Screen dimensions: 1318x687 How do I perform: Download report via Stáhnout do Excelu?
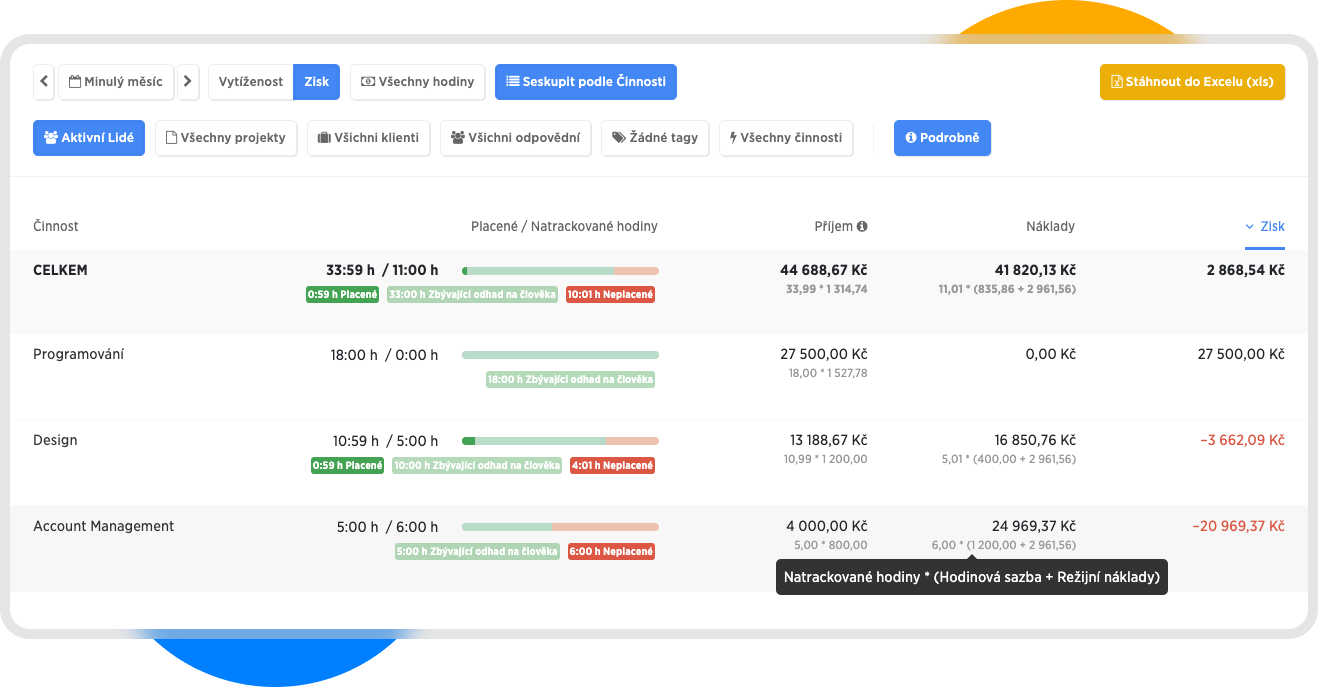pos(1192,82)
